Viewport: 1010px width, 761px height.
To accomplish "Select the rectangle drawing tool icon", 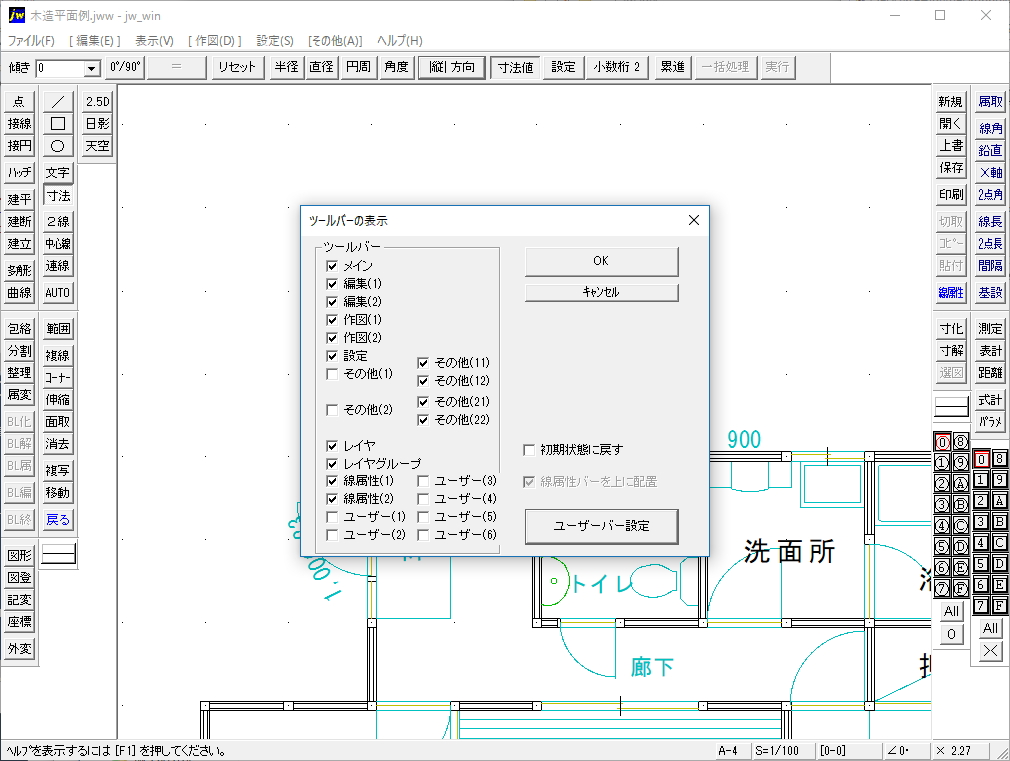I will 57,123.
